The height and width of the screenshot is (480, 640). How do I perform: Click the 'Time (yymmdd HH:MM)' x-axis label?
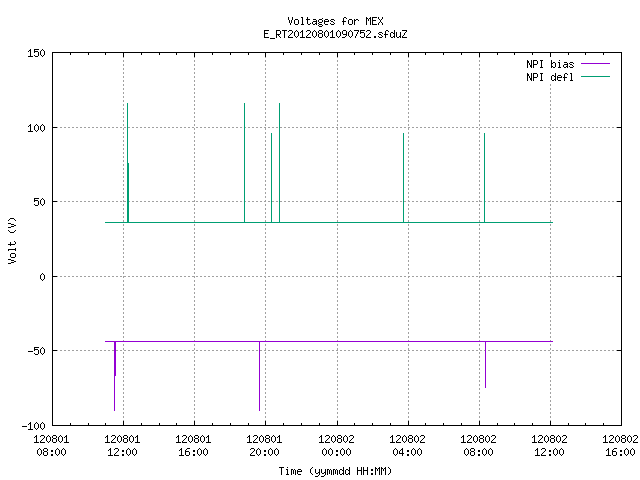tap(335, 471)
